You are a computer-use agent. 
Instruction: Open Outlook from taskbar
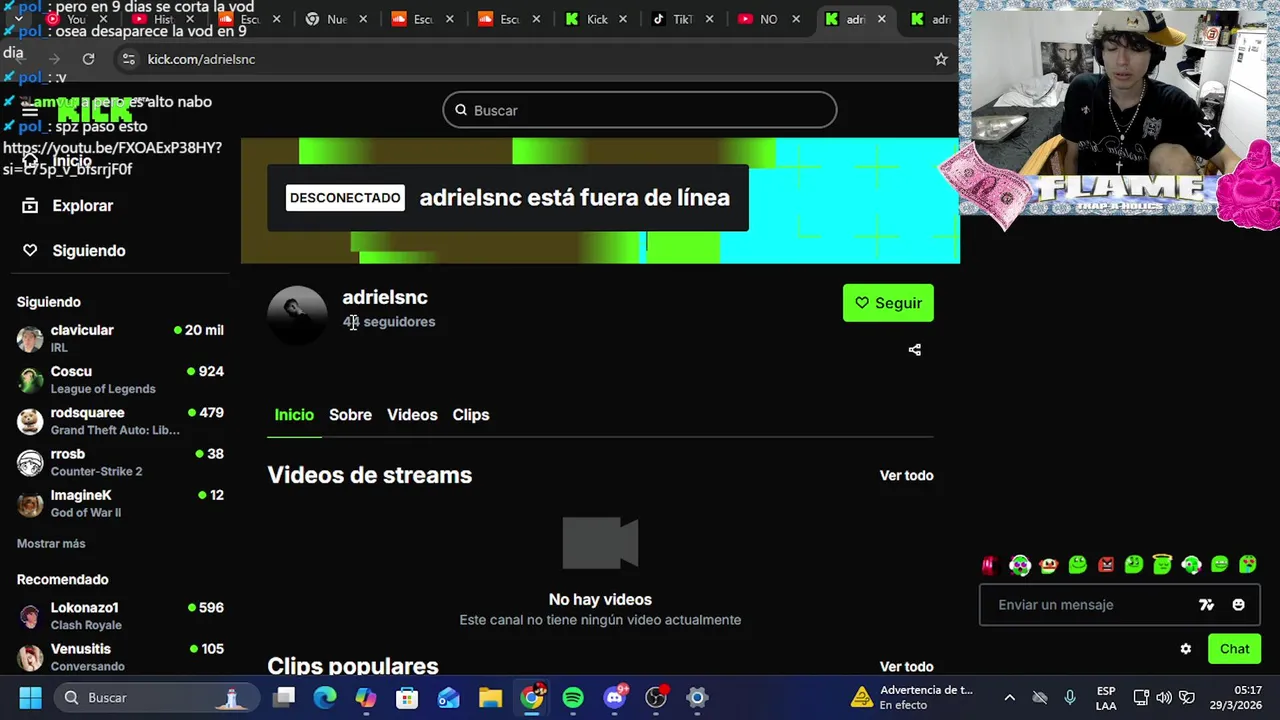coord(449,697)
